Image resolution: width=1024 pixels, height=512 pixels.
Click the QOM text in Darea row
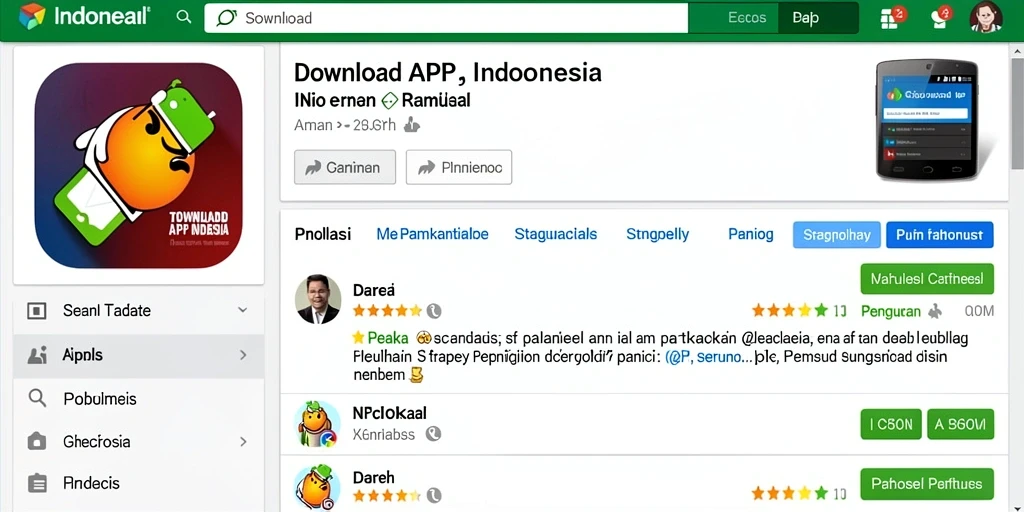978,312
